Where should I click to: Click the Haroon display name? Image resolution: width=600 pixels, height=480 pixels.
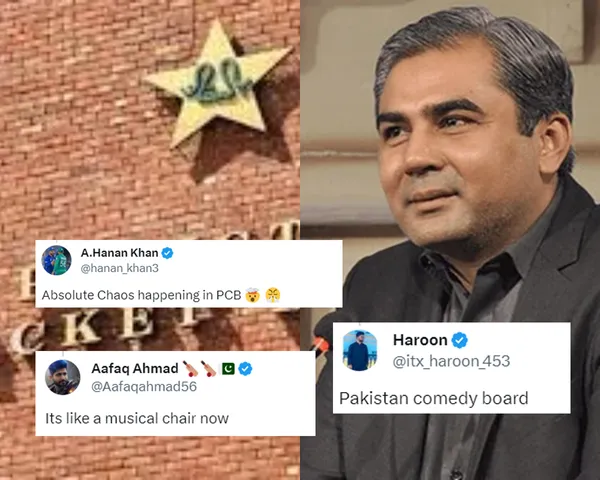[420, 340]
